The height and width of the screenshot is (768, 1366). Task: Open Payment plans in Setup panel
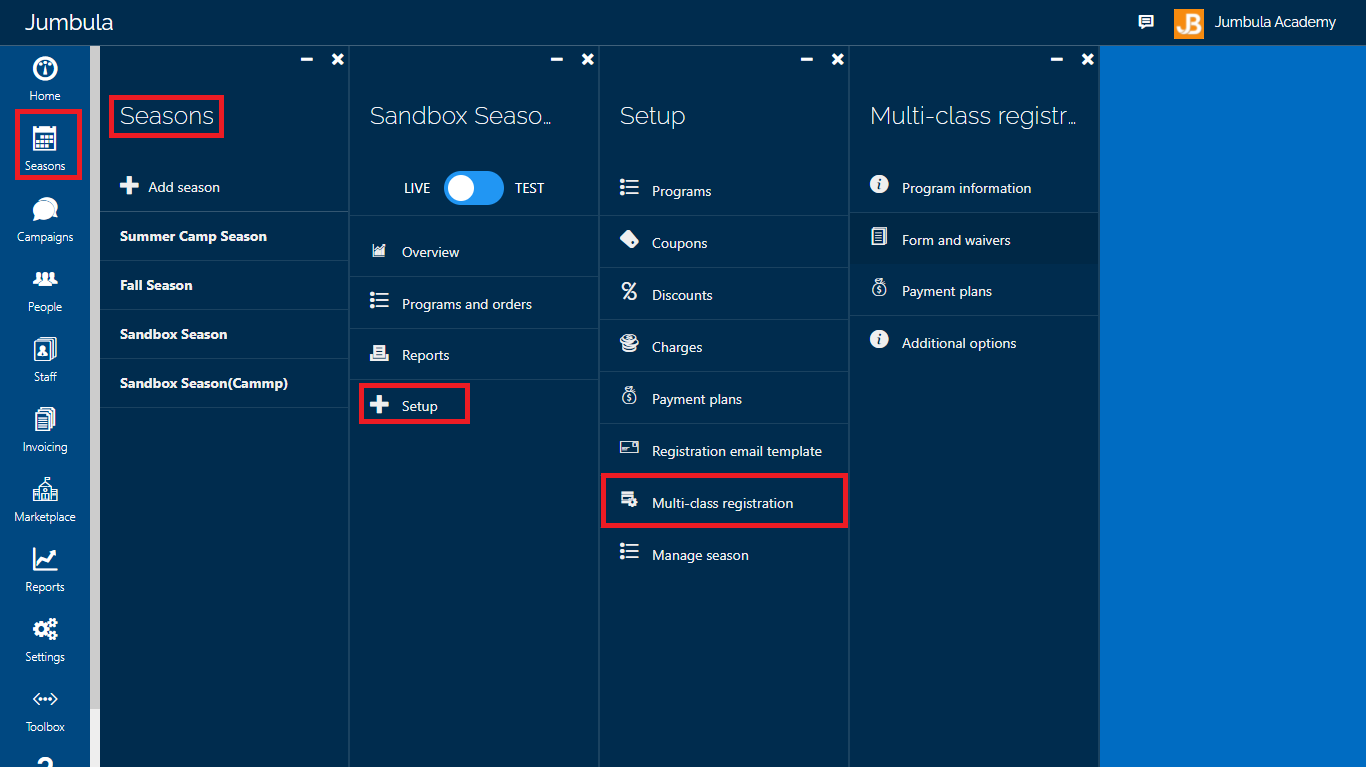[x=724, y=399]
